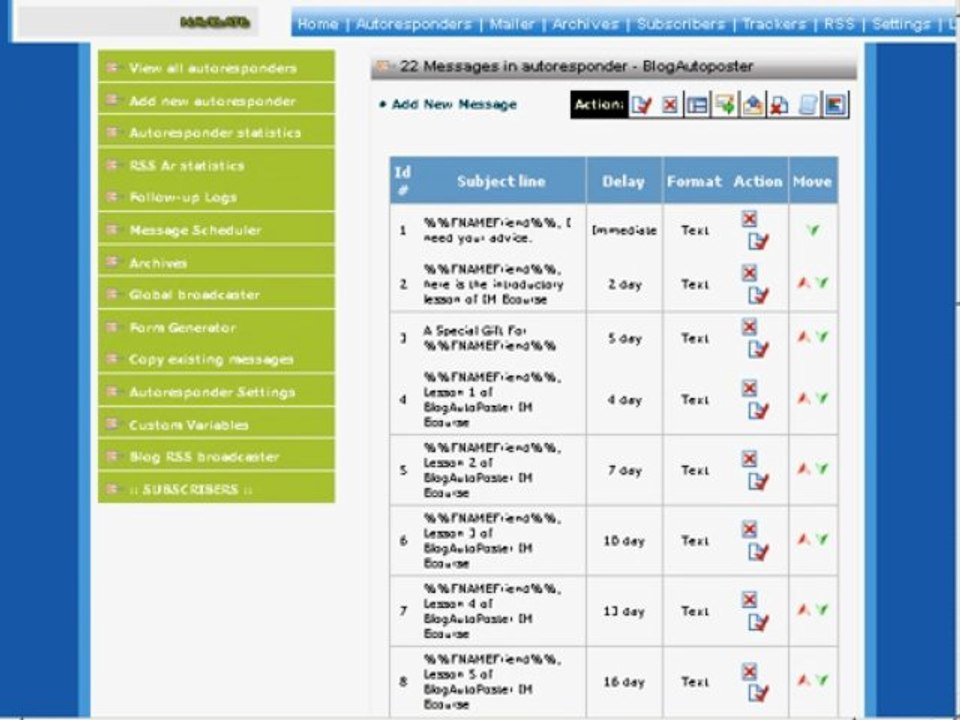Go to Autoresponders in the top menu

point(414,24)
